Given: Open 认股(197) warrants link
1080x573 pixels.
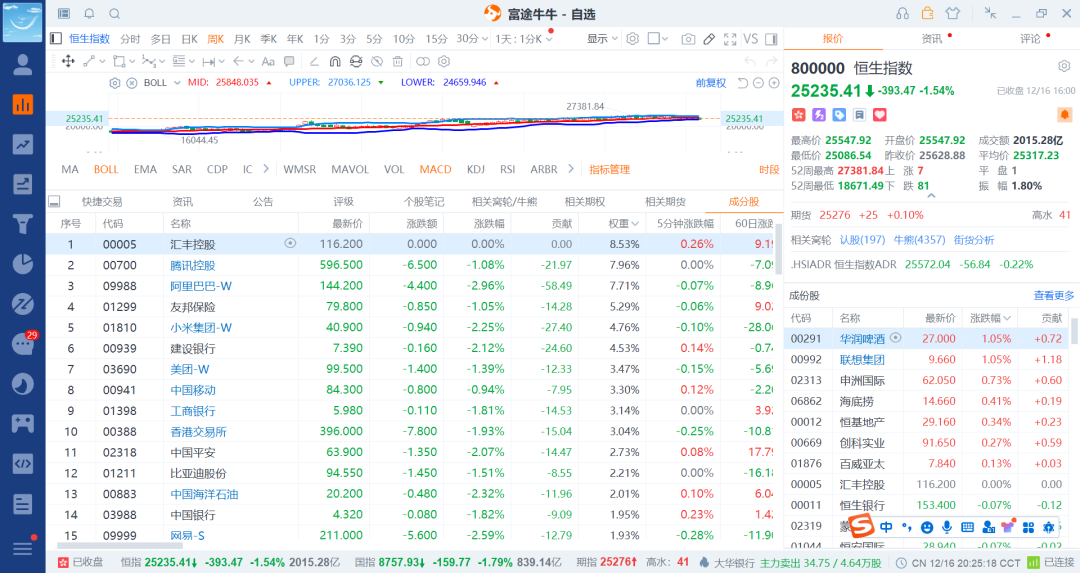Looking at the screenshot, I should coord(862,240).
